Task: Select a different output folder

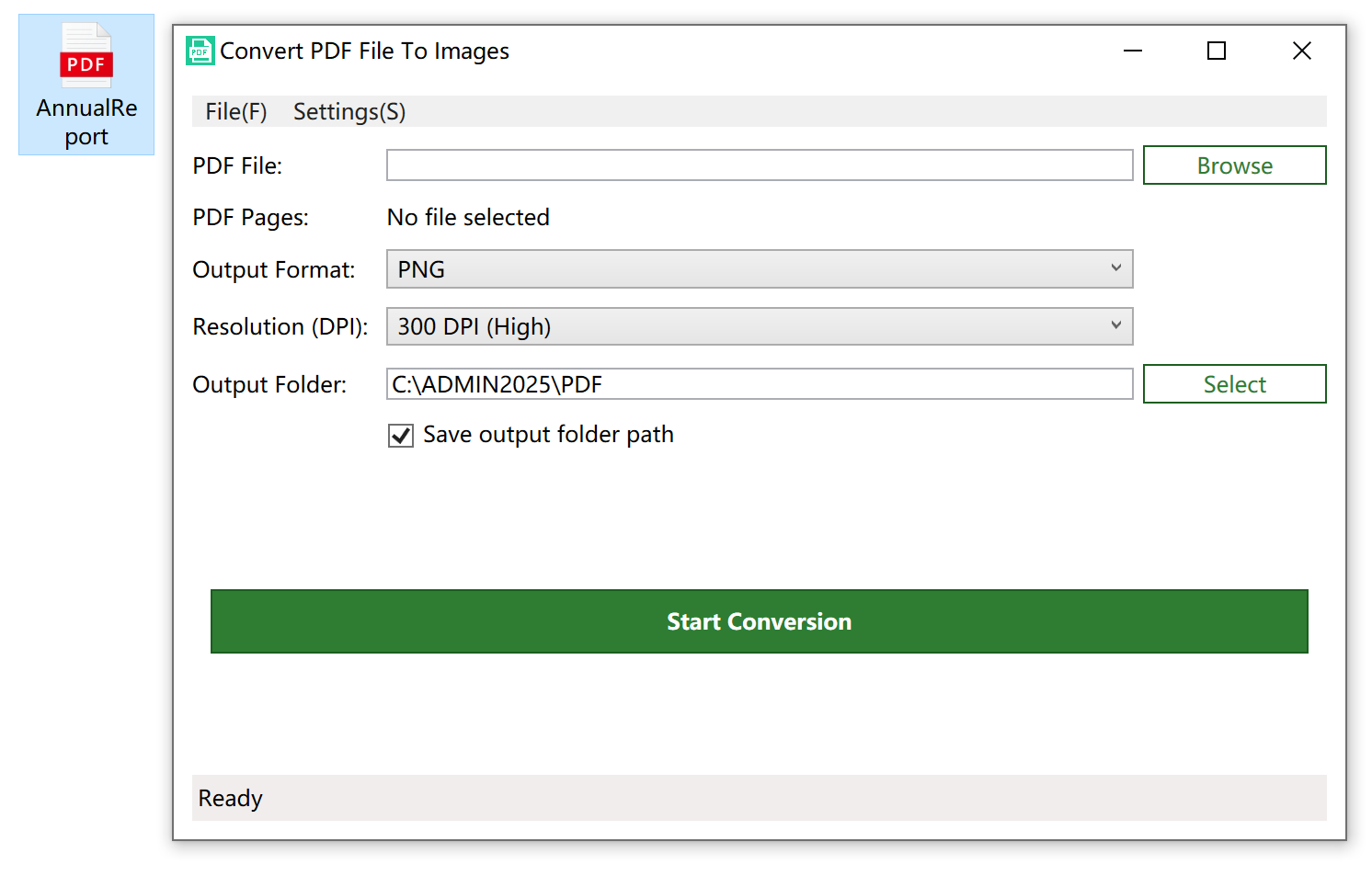Action: coord(1234,383)
